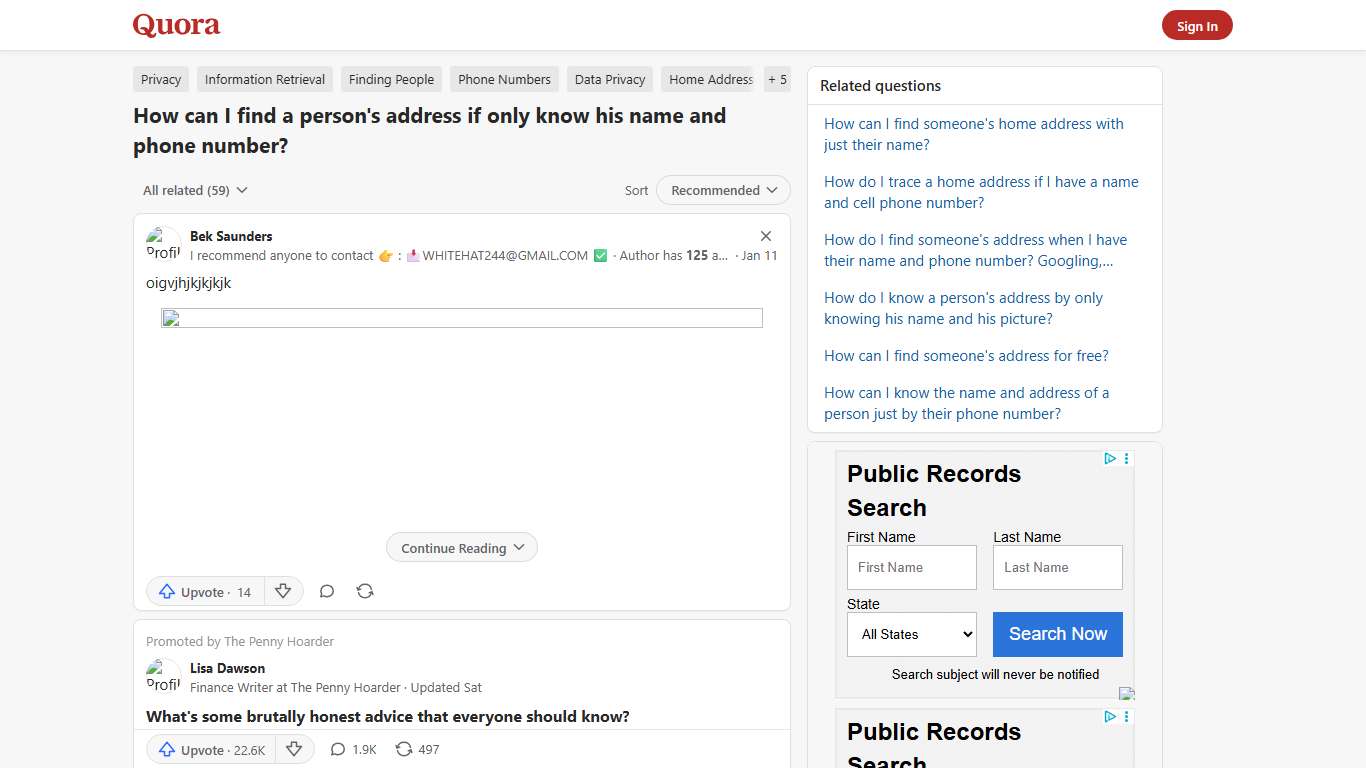Share Bek Saunders's answer via repost icon

click(365, 591)
